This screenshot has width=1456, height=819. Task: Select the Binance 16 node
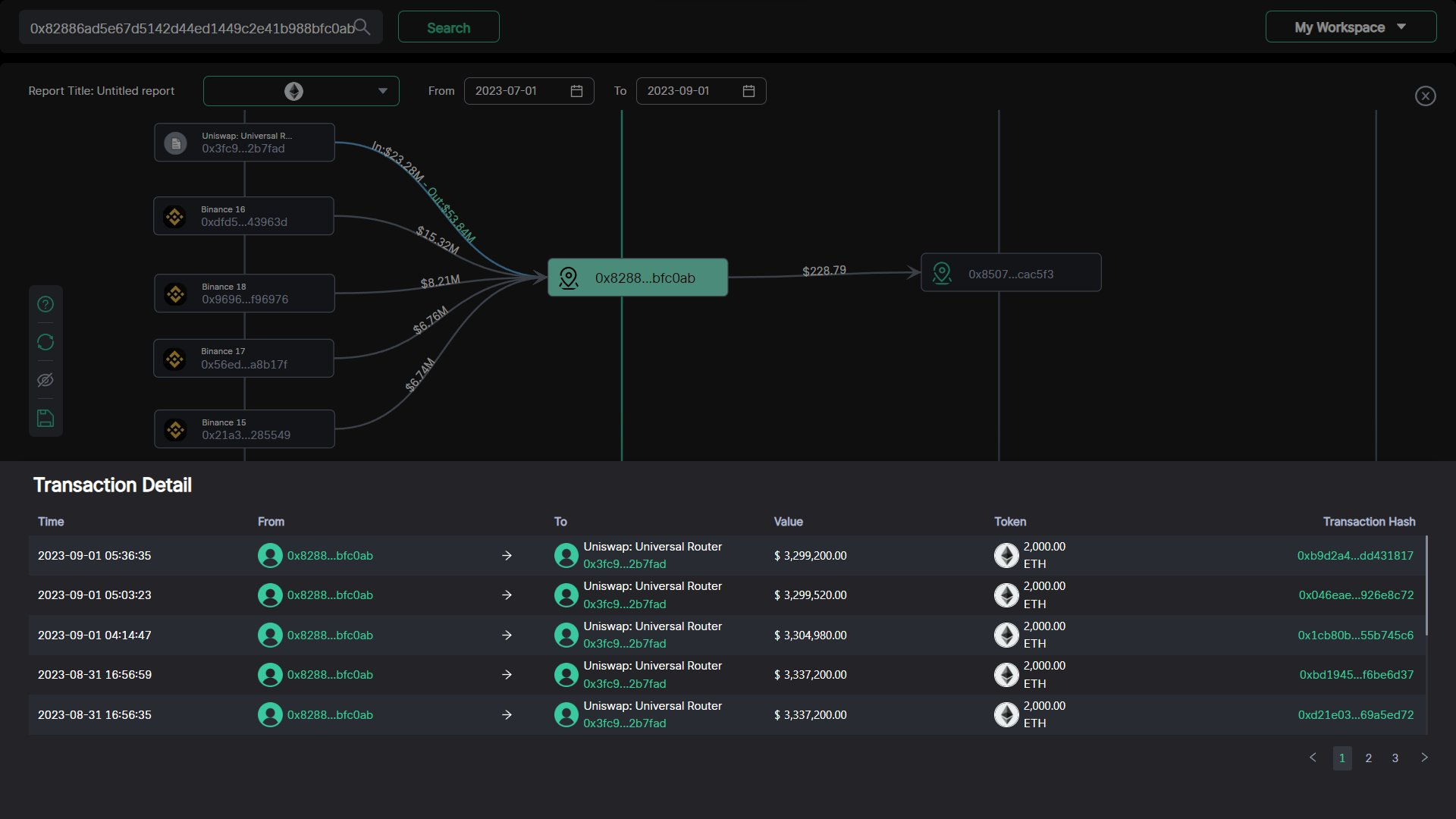click(x=243, y=216)
